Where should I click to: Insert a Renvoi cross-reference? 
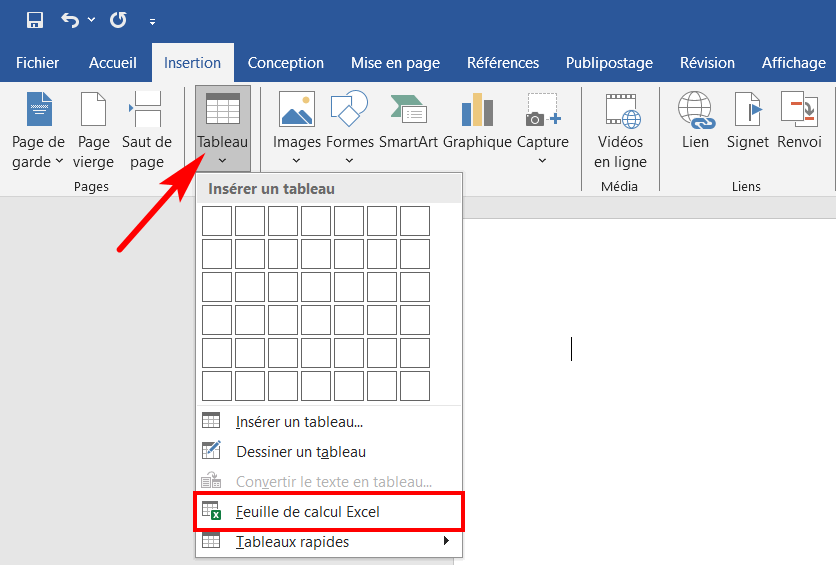click(799, 122)
